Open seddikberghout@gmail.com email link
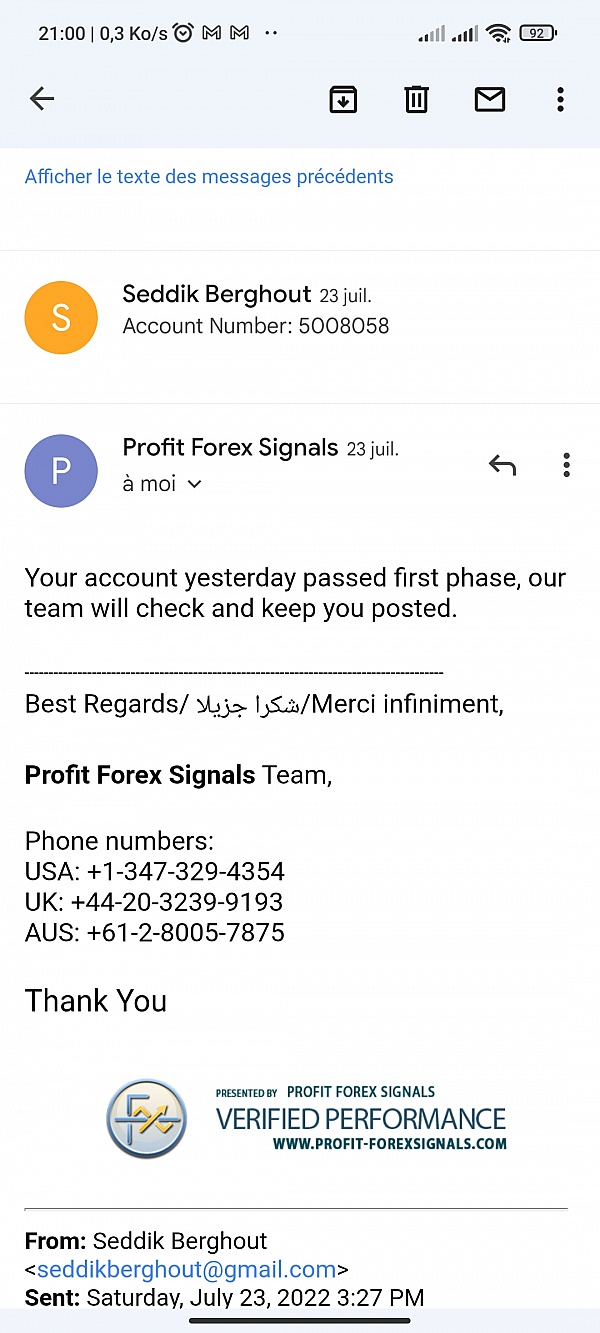The width and height of the screenshot is (600, 1333). click(186, 1270)
